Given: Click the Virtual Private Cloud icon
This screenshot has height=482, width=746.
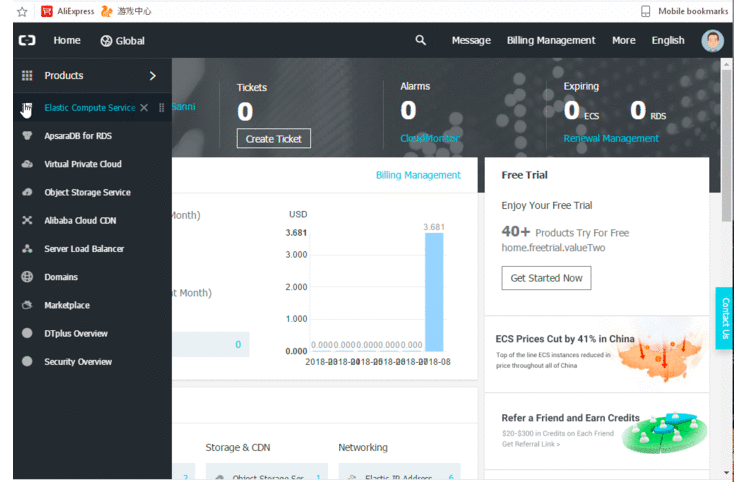Looking at the screenshot, I should click(27, 164).
